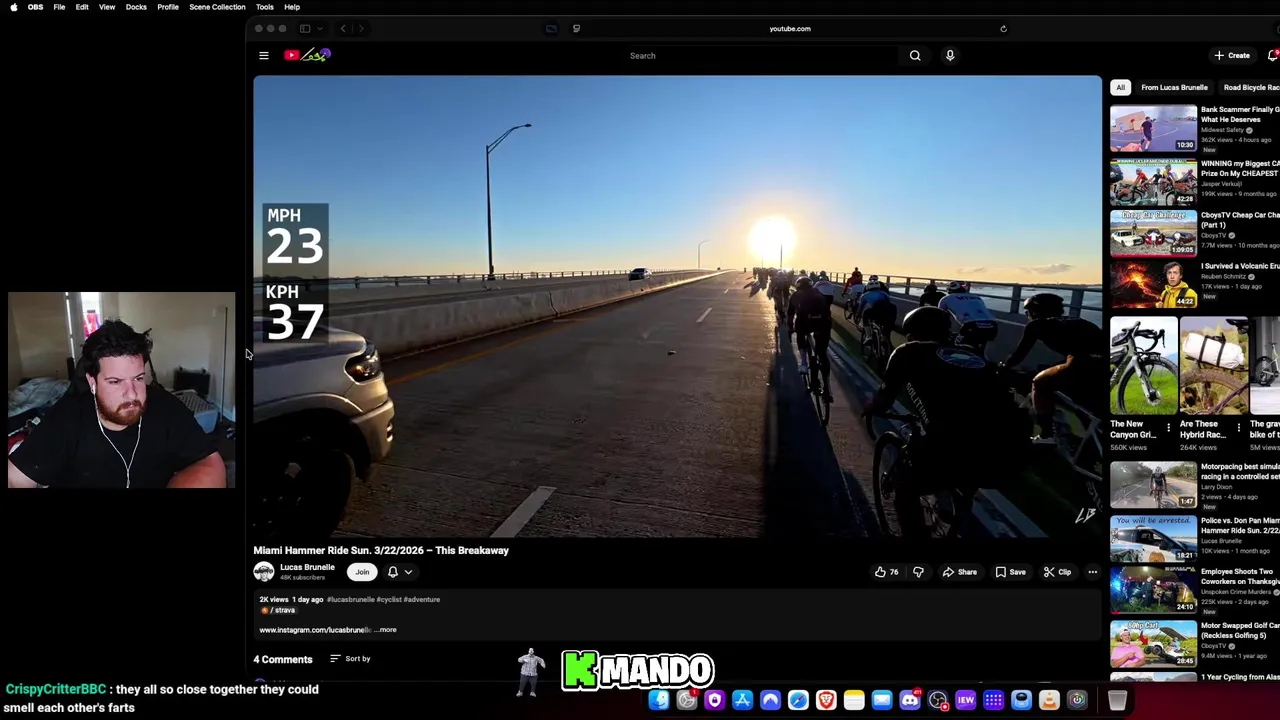Open notification bell dropdown for channel
Image resolution: width=1280 pixels, height=720 pixels.
(399, 572)
